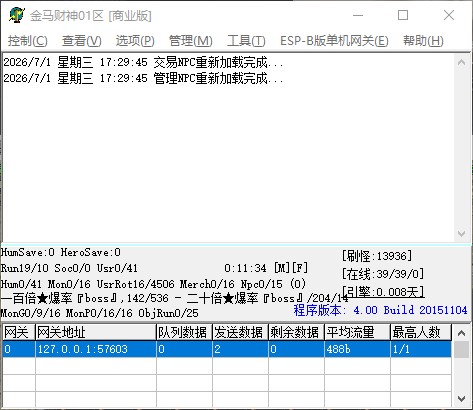Image resolution: width=473 pixels, height=410 pixels.
Task: Click the gateway table scroll down arrow
Action: point(462,398)
